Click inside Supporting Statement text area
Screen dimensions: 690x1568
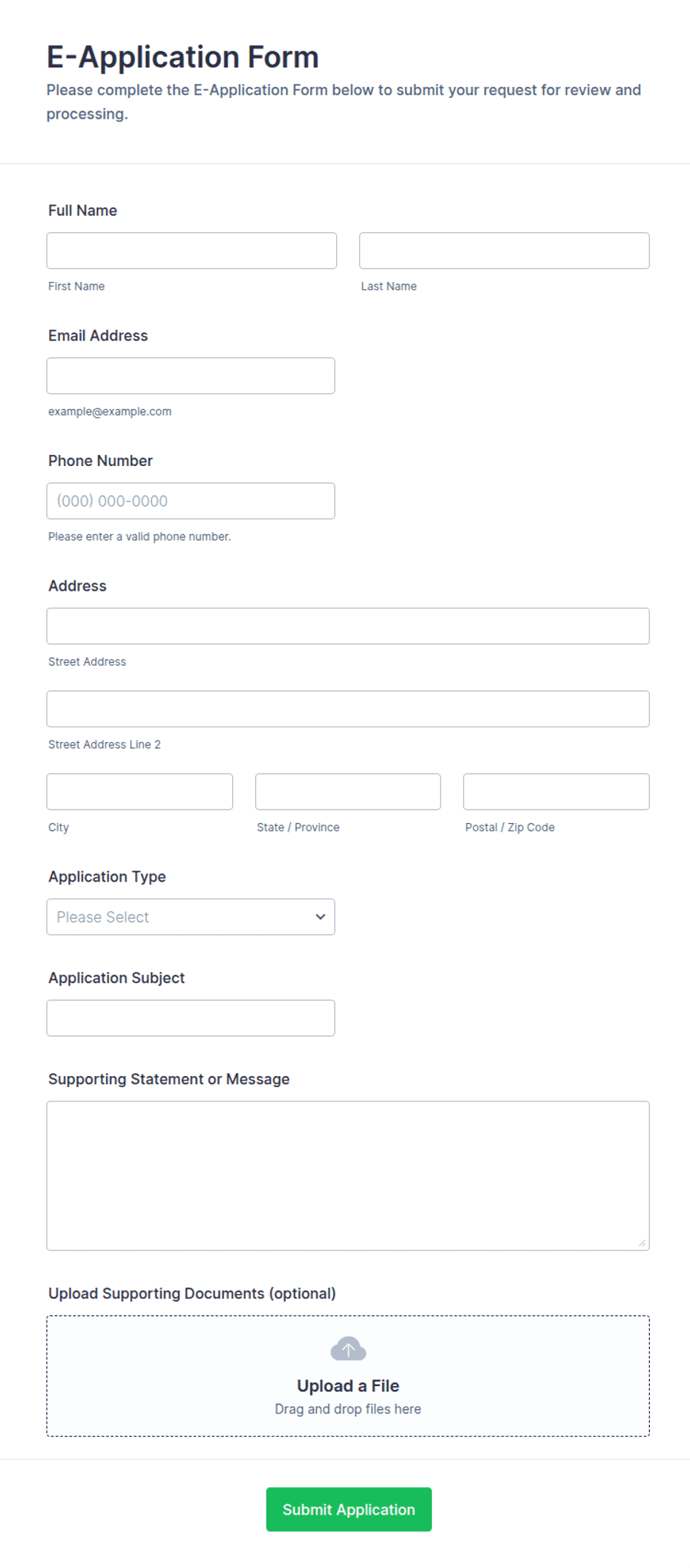(348, 1175)
